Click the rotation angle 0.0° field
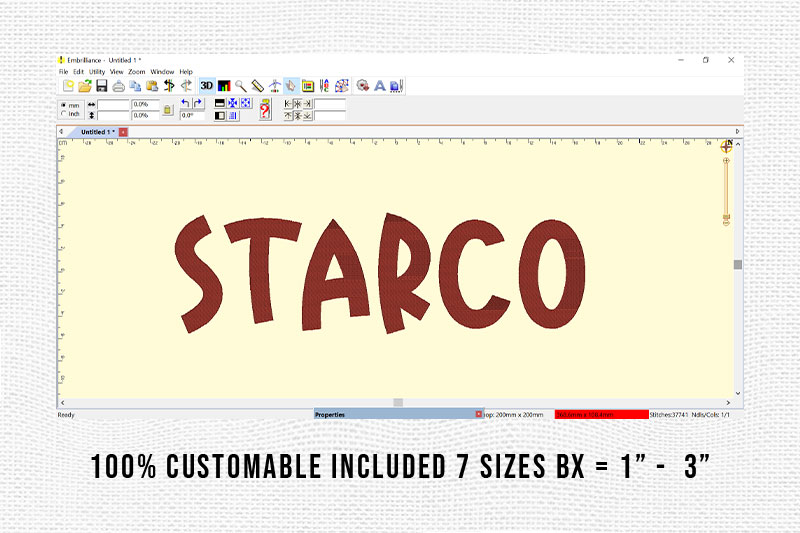Viewport: 800px width, 533px height. click(192, 116)
